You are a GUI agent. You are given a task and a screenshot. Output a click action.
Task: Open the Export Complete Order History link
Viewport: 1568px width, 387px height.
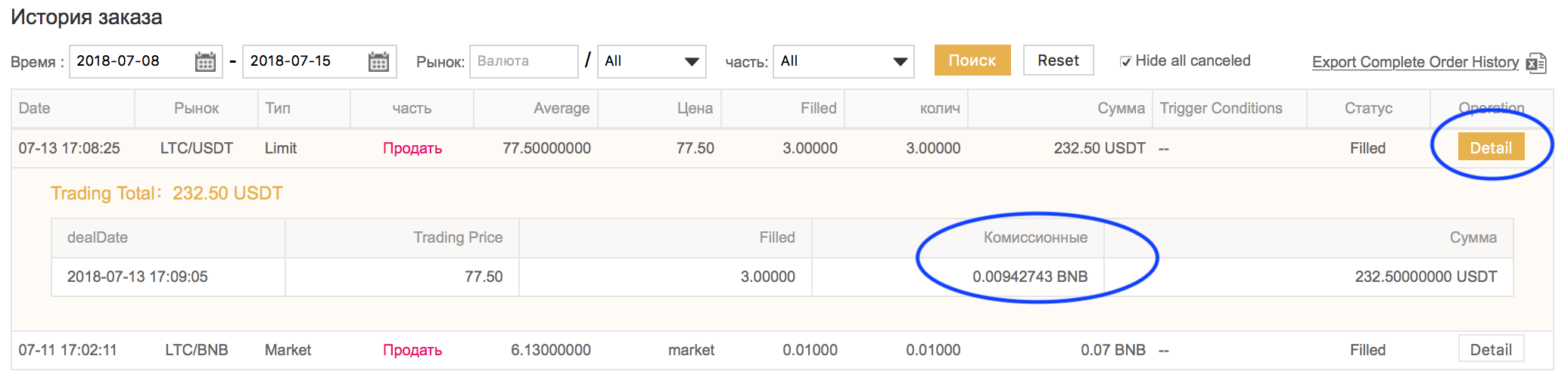pos(1414,62)
